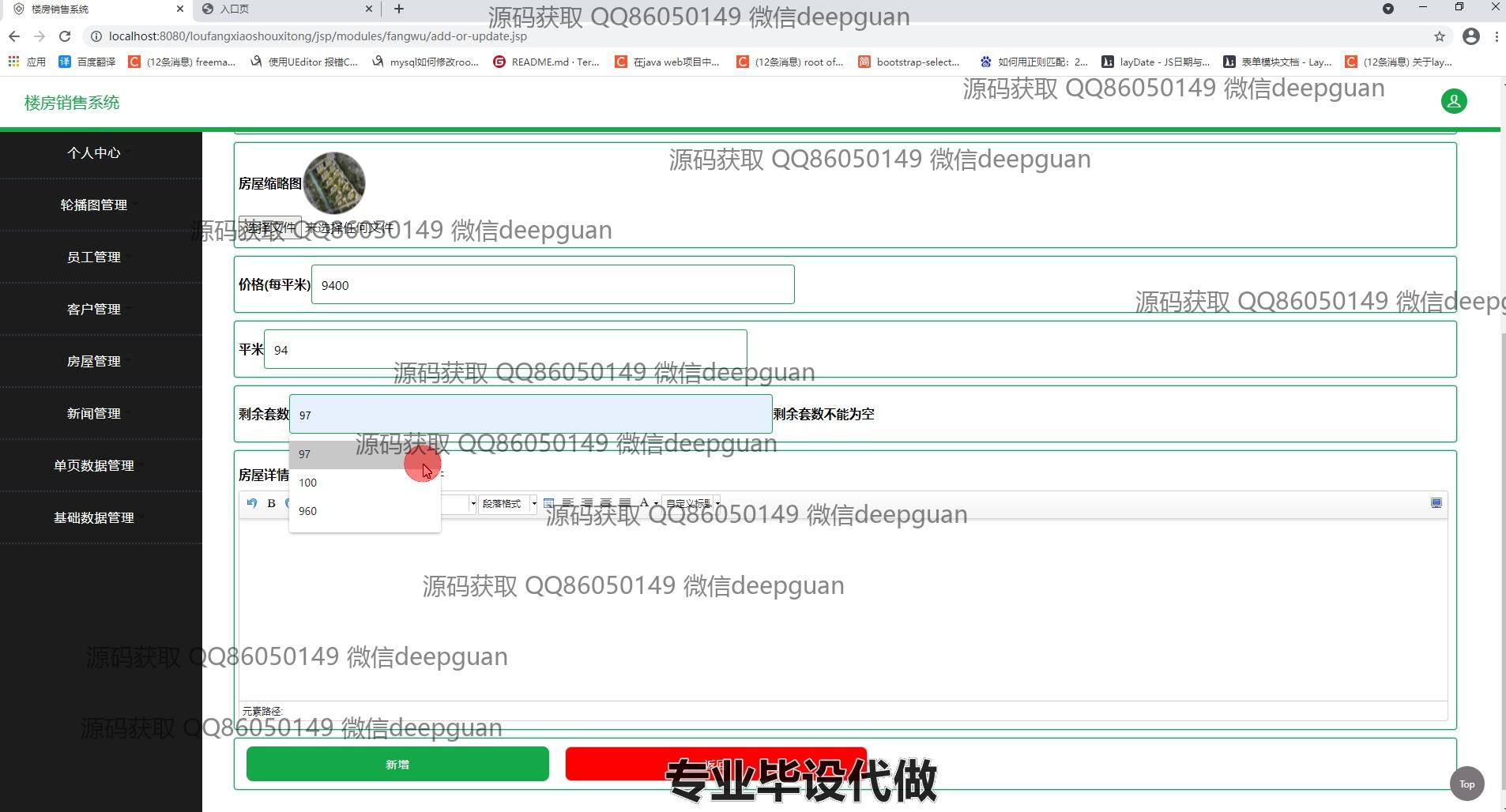
Task: Open the layDate - JS日期 bookmark
Action: (1156, 62)
